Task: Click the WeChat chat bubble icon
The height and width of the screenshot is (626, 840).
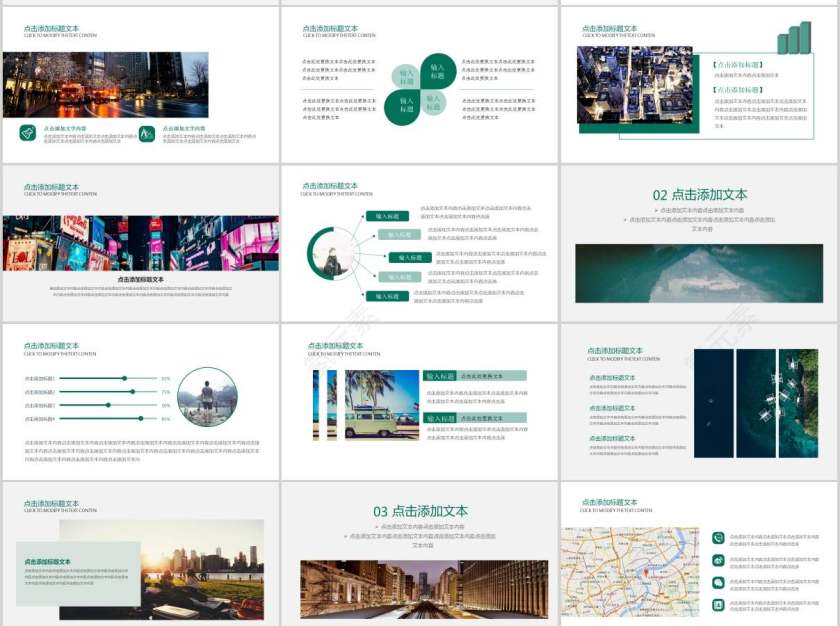Action: [718, 583]
